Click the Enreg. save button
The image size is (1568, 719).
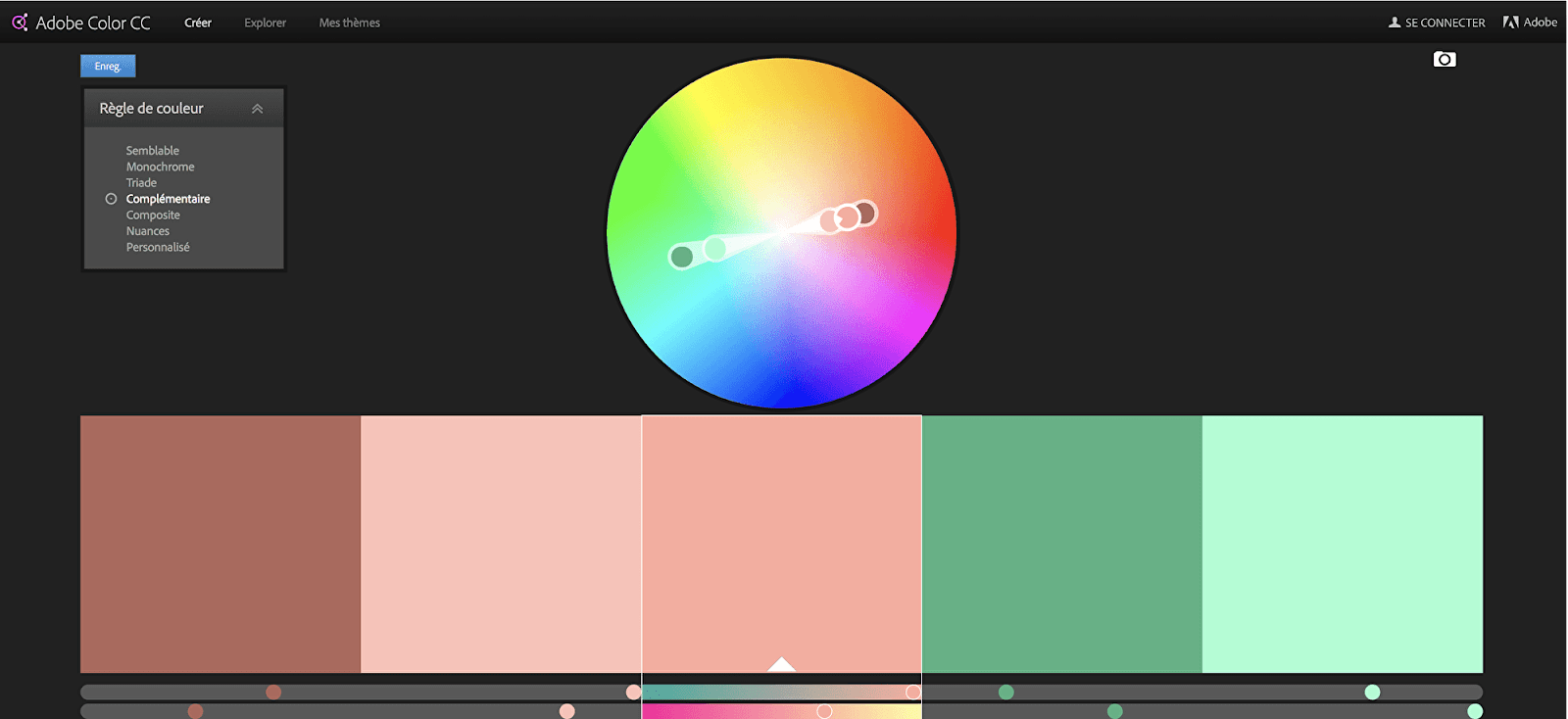(108, 66)
